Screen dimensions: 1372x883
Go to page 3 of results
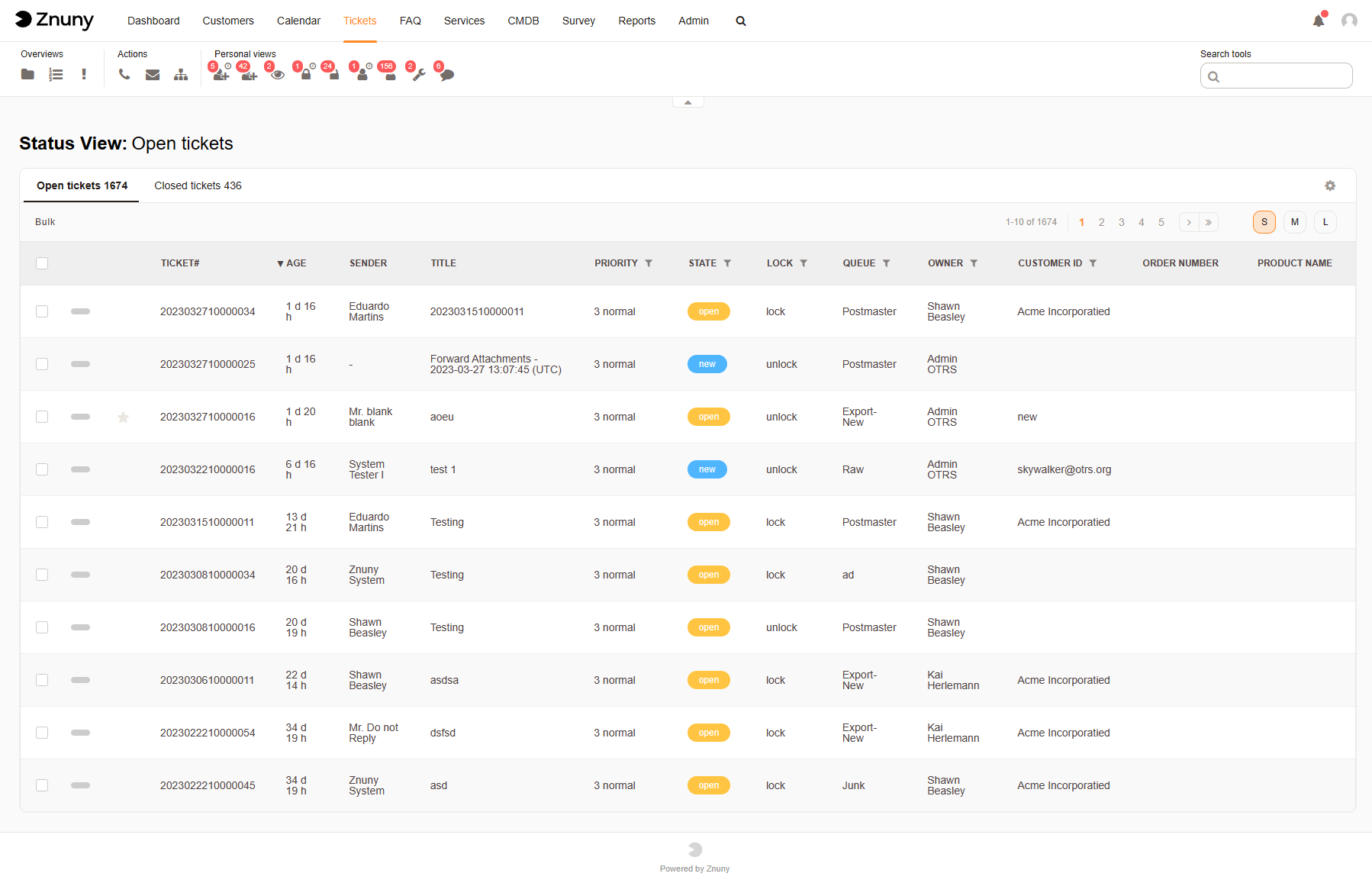click(1121, 222)
